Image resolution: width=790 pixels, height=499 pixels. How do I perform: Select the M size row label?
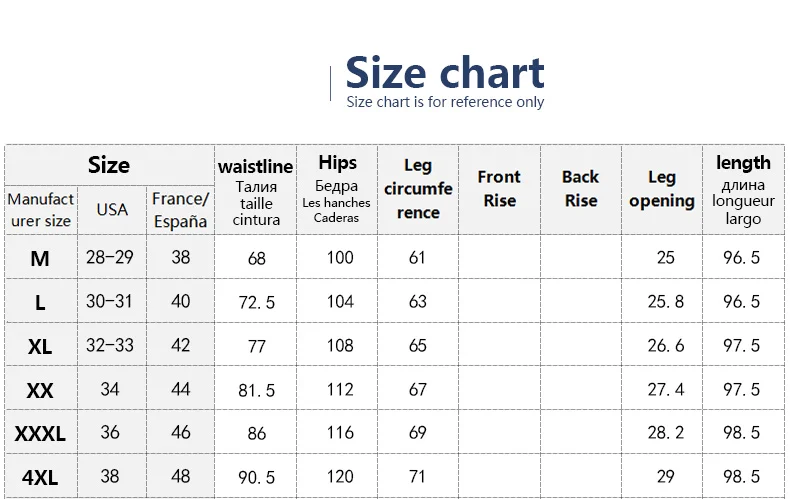point(40,259)
